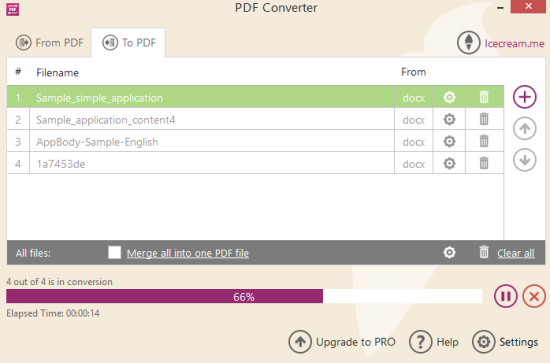The image size is (550, 363).
Task: Open gear settings for AppBody-Sample-English row
Action: coord(449,141)
